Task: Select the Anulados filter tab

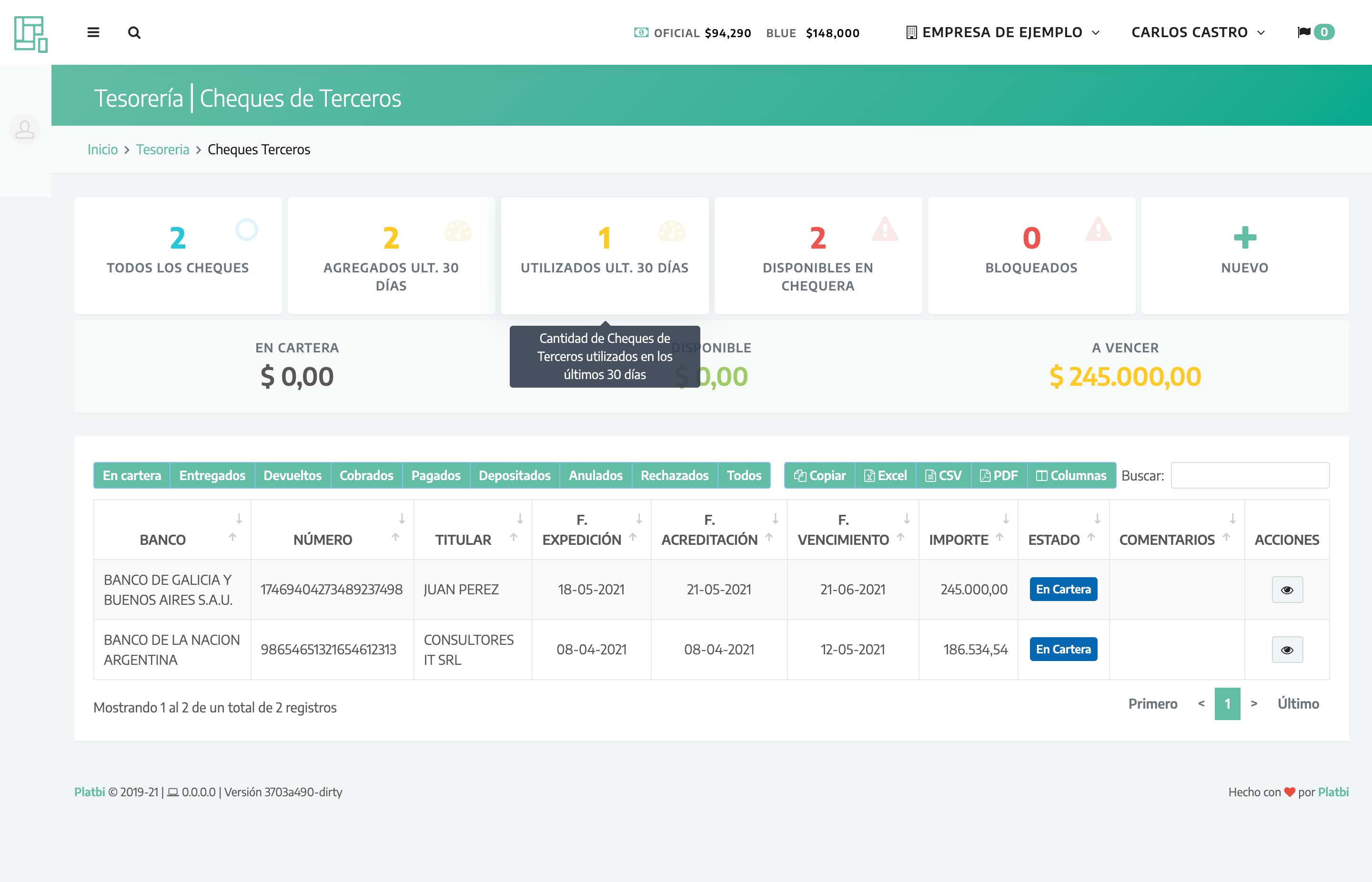Action: point(595,475)
